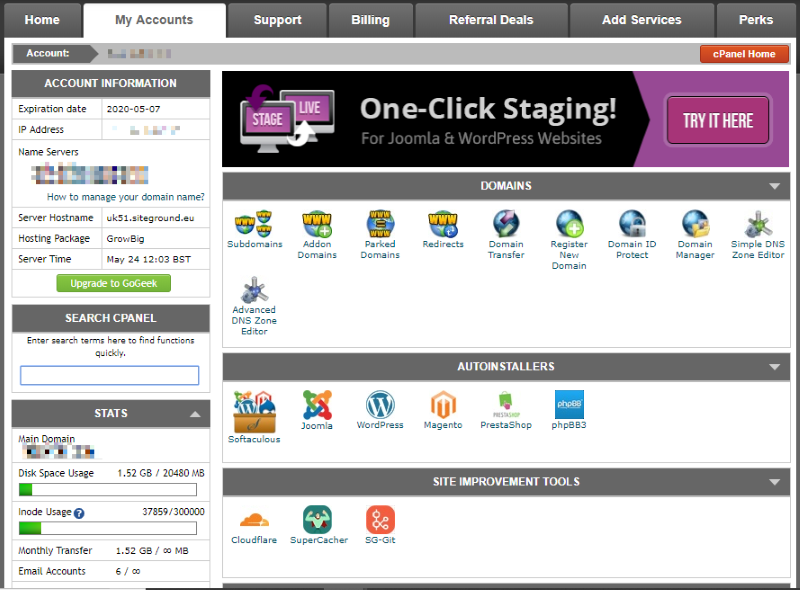The image size is (800, 590).
Task: Open the Billing tab
Action: [370, 20]
